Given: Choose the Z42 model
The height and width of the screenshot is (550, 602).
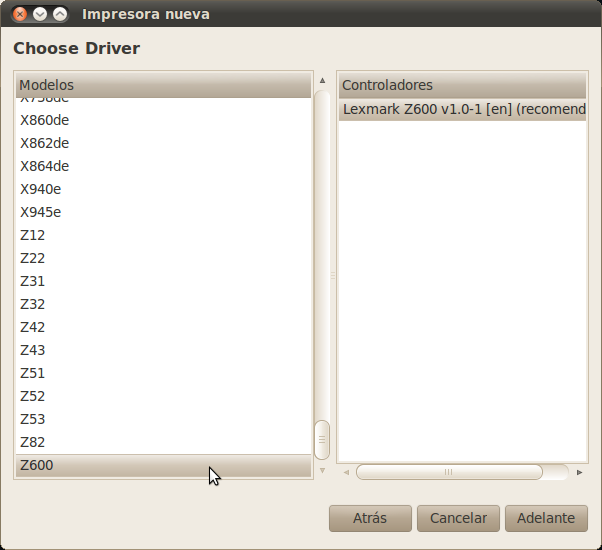Looking at the screenshot, I should click(163, 327).
